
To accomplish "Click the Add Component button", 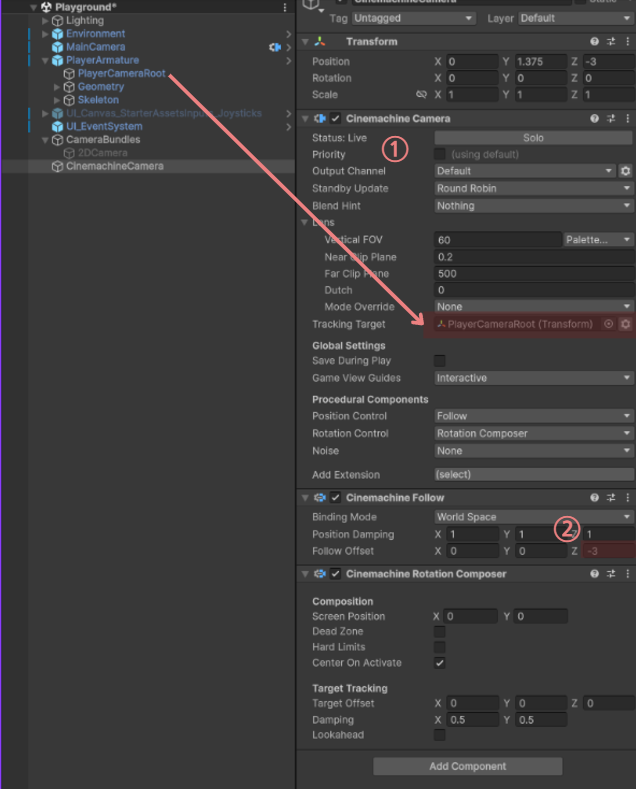I will coord(467,766).
